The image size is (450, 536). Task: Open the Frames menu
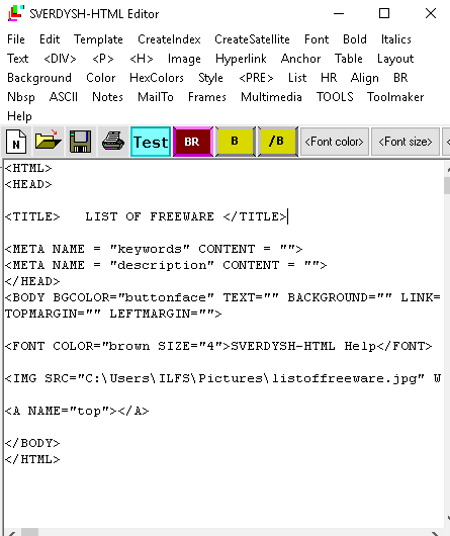[x=207, y=97]
